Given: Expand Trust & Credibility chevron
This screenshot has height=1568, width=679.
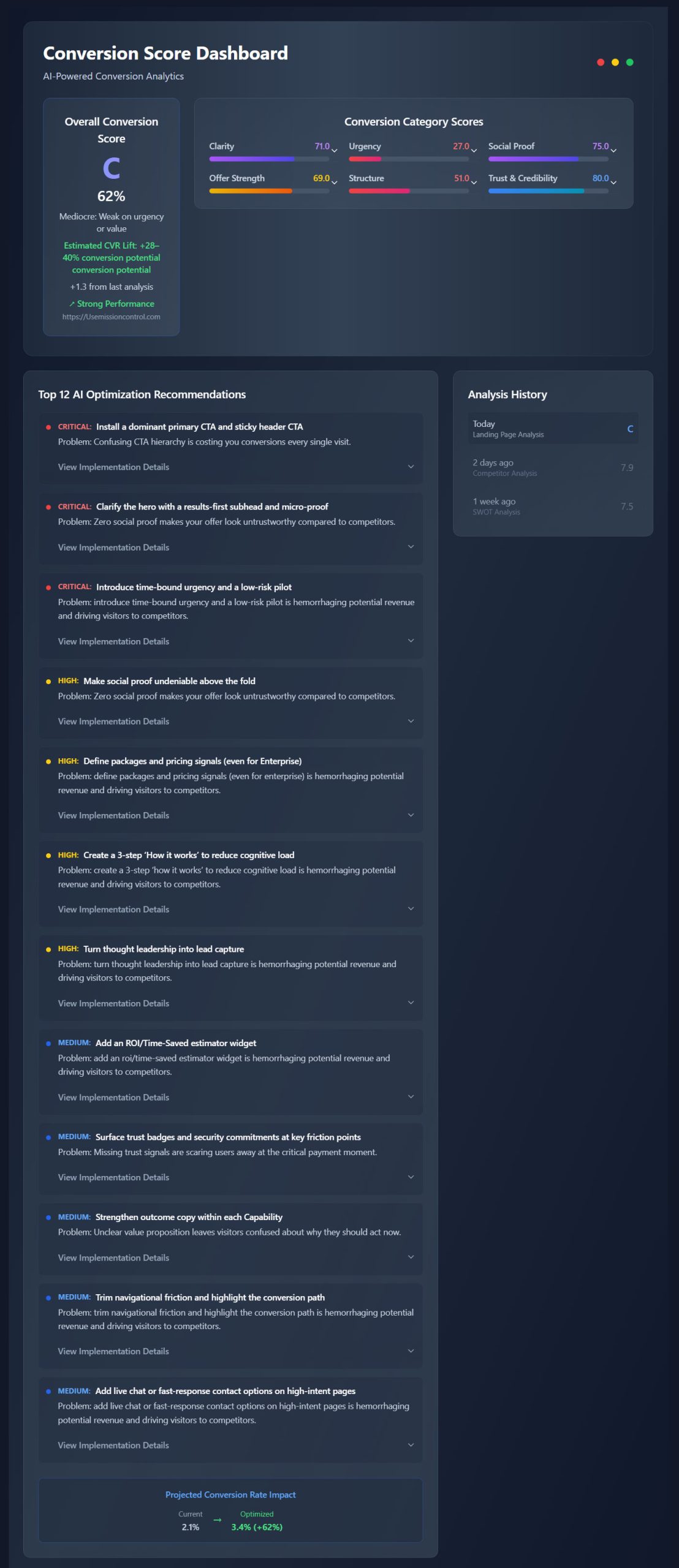Looking at the screenshot, I should click(613, 183).
